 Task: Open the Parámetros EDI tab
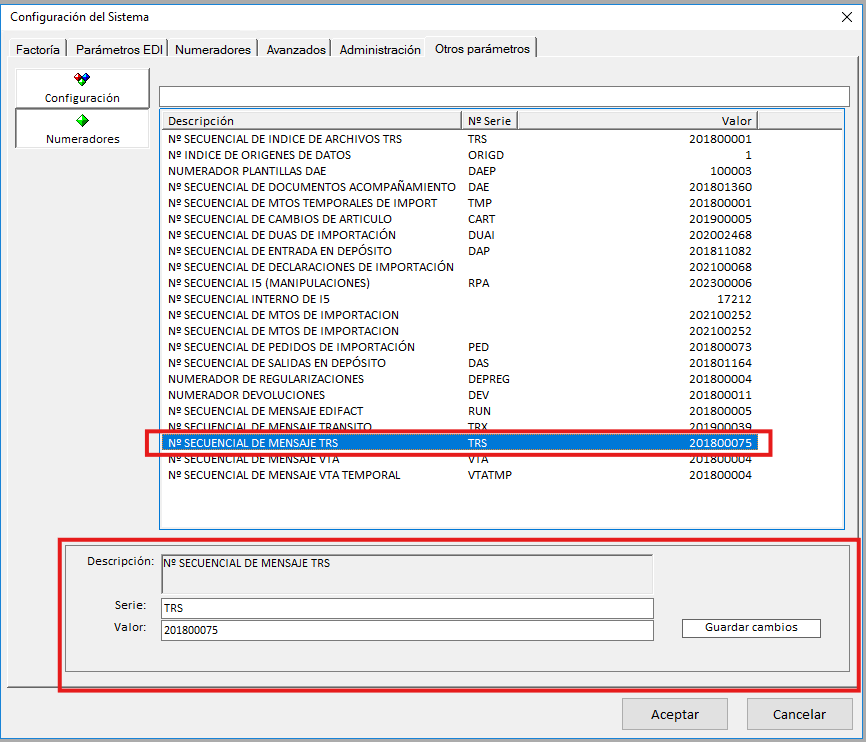118,49
